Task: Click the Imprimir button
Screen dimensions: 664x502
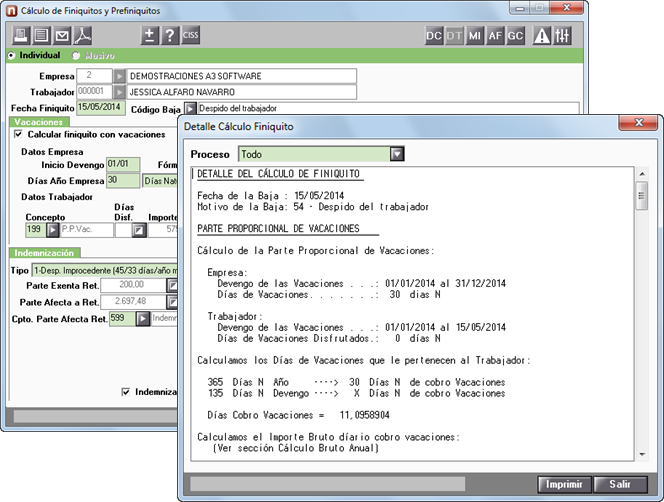Action: [x=564, y=484]
